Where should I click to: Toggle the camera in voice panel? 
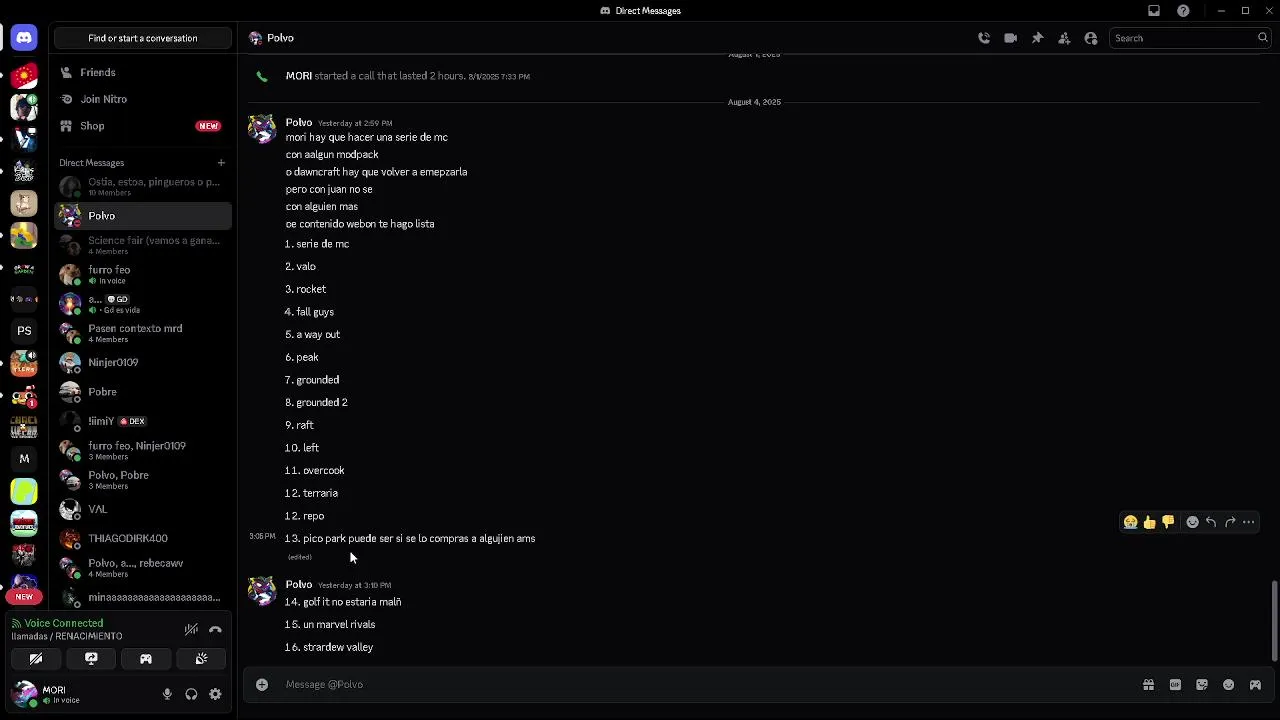click(36, 659)
